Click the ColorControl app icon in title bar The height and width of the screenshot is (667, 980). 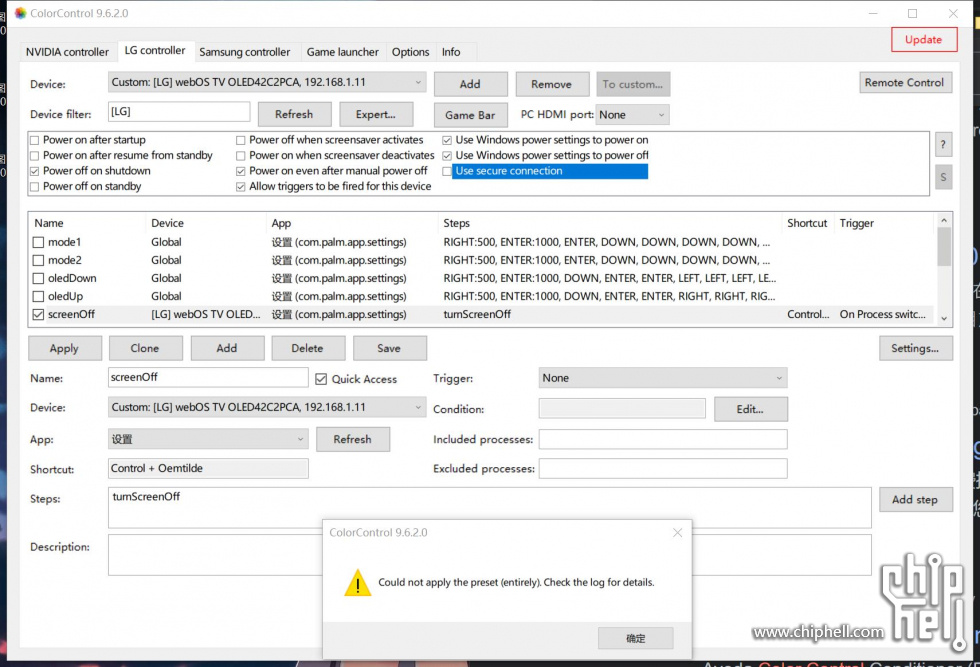(x=20, y=13)
